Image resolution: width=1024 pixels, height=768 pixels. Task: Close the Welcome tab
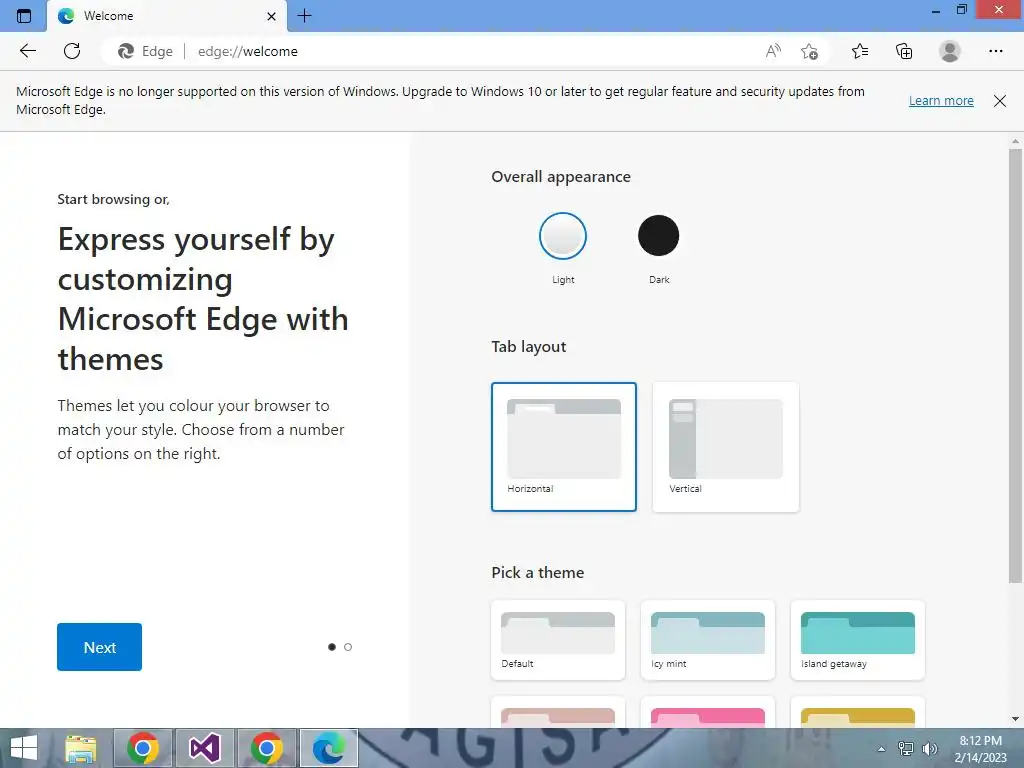pos(272,16)
